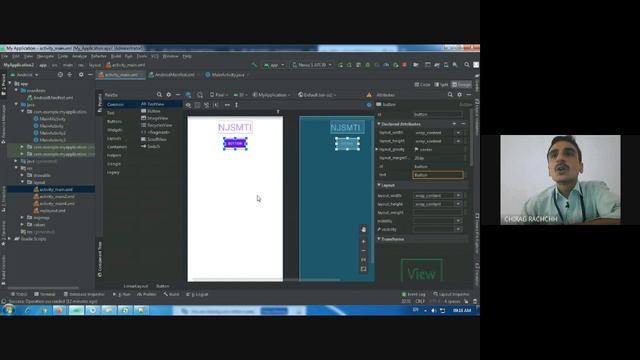Switch to Code view mode
Image resolution: width=640 pixels, height=360 pixels.
422,84
